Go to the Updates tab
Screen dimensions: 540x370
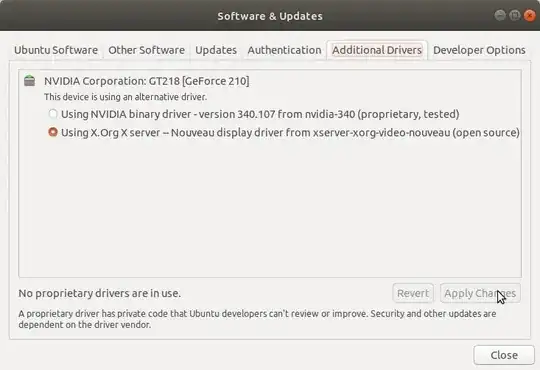click(x=216, y=50)
